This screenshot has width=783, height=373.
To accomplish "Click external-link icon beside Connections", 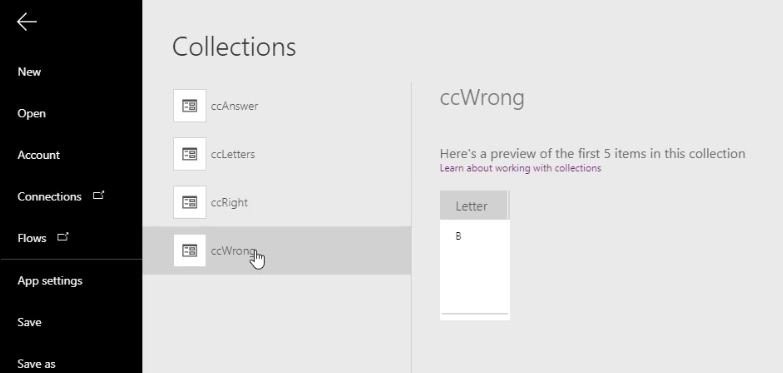I will pyautogui.click(x=98, y=195).
